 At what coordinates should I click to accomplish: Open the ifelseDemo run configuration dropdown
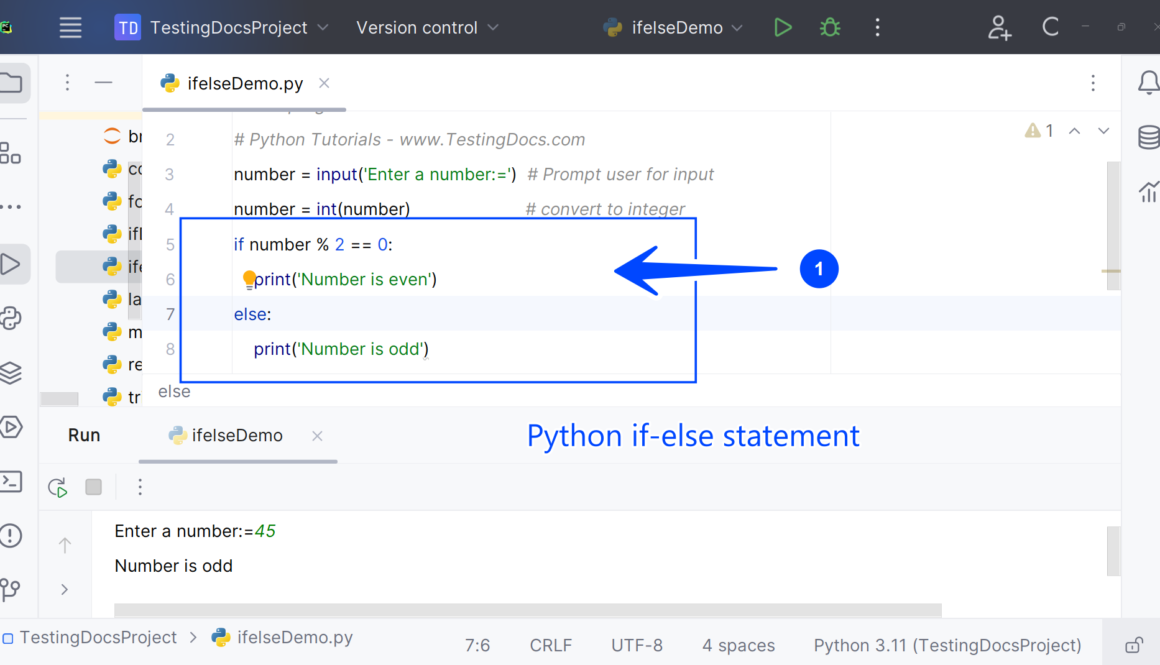(675, 27)
